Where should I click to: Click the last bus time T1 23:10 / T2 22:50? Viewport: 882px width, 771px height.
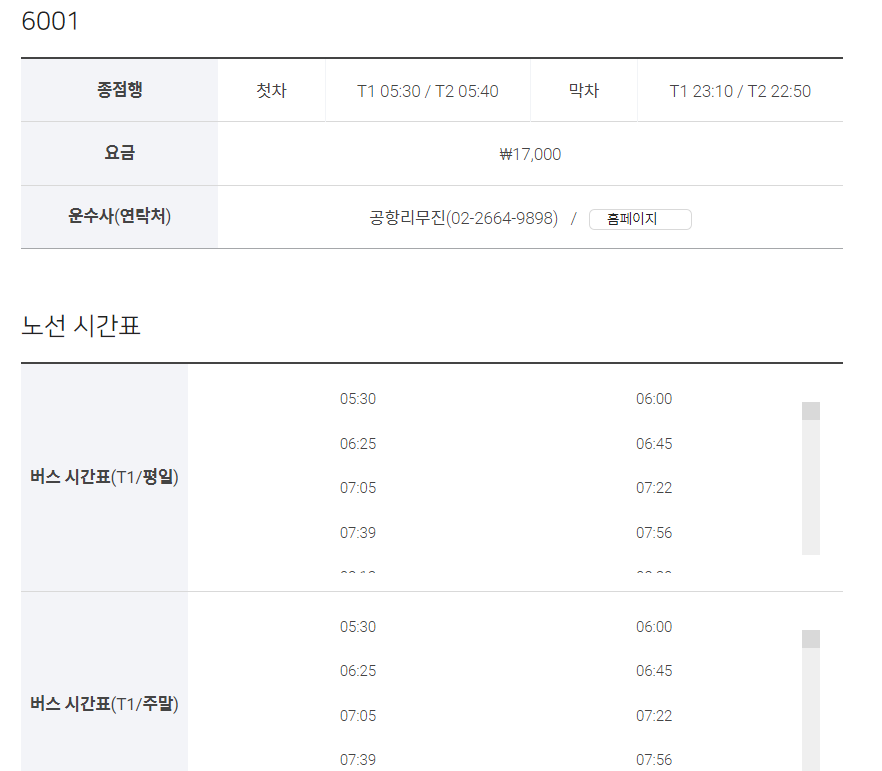click(x=740, y=91)
